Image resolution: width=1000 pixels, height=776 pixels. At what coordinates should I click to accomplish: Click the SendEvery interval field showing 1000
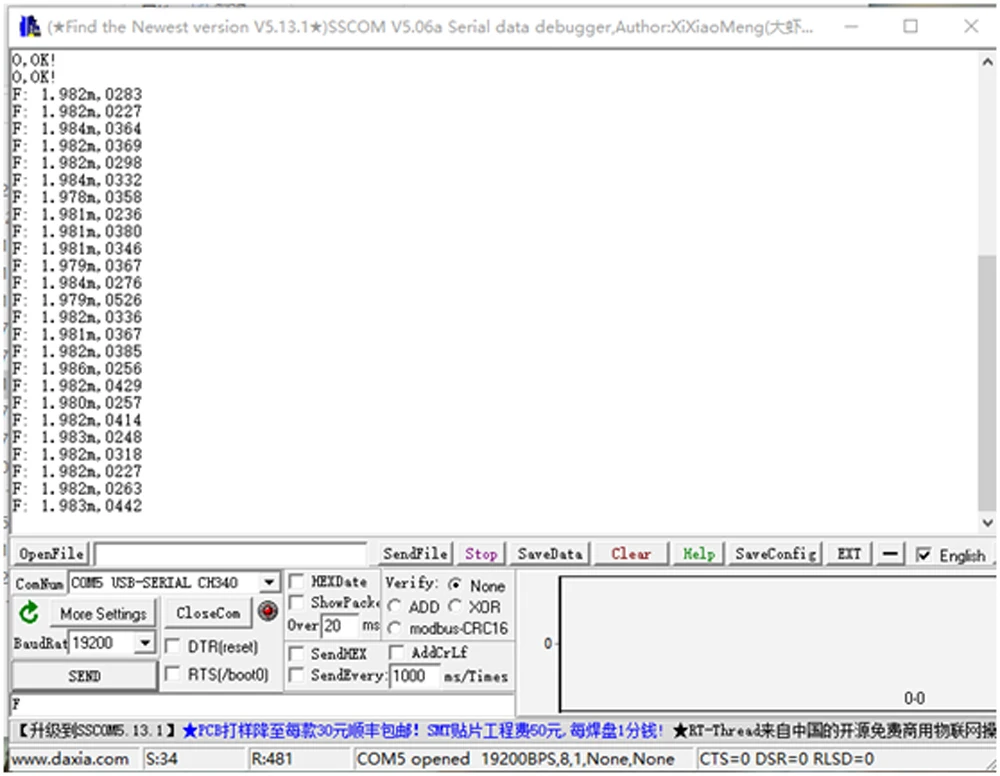[415, 675]
